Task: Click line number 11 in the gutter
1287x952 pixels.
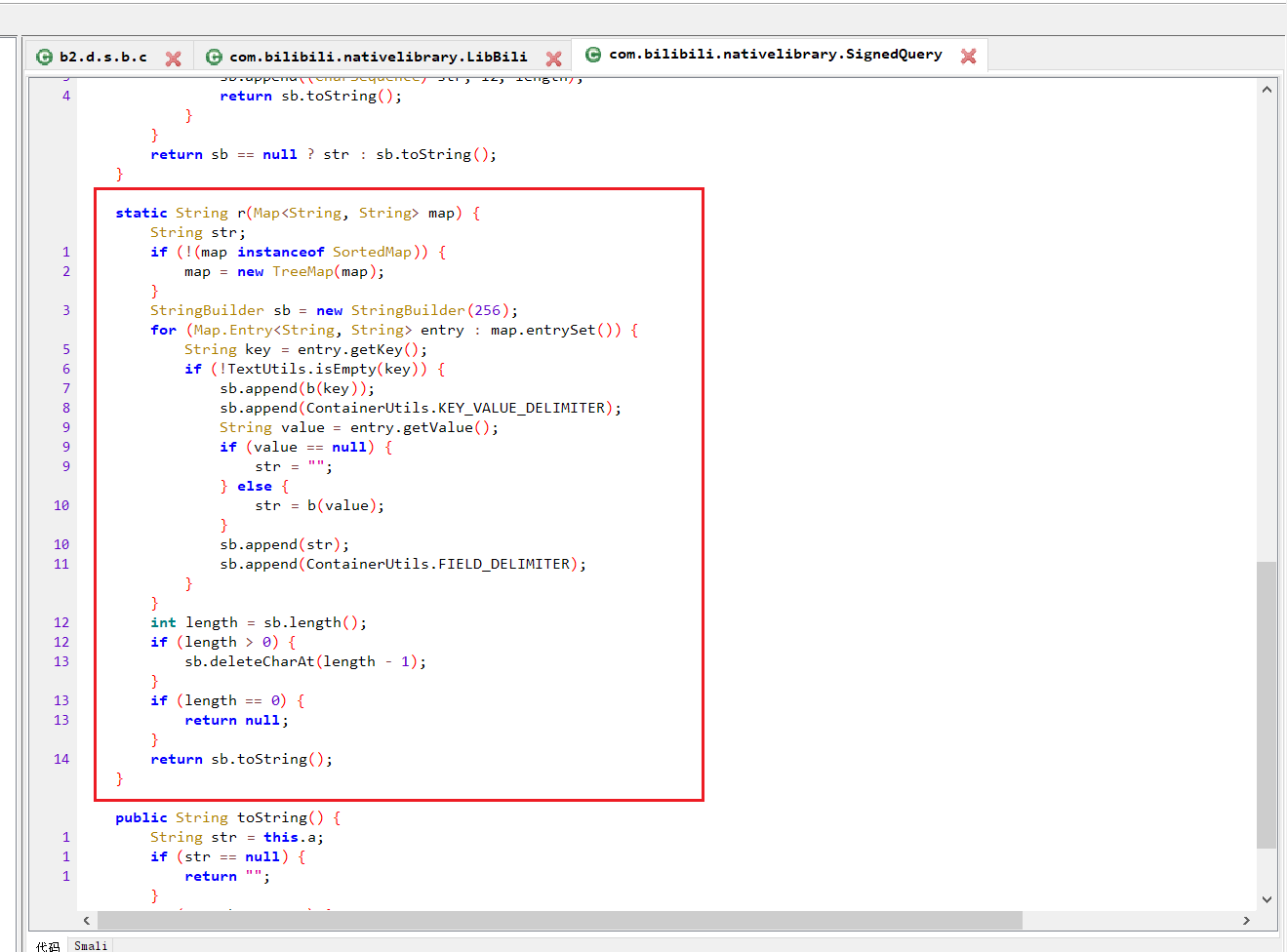Action: pyautogui.click(x=61, y=564)
